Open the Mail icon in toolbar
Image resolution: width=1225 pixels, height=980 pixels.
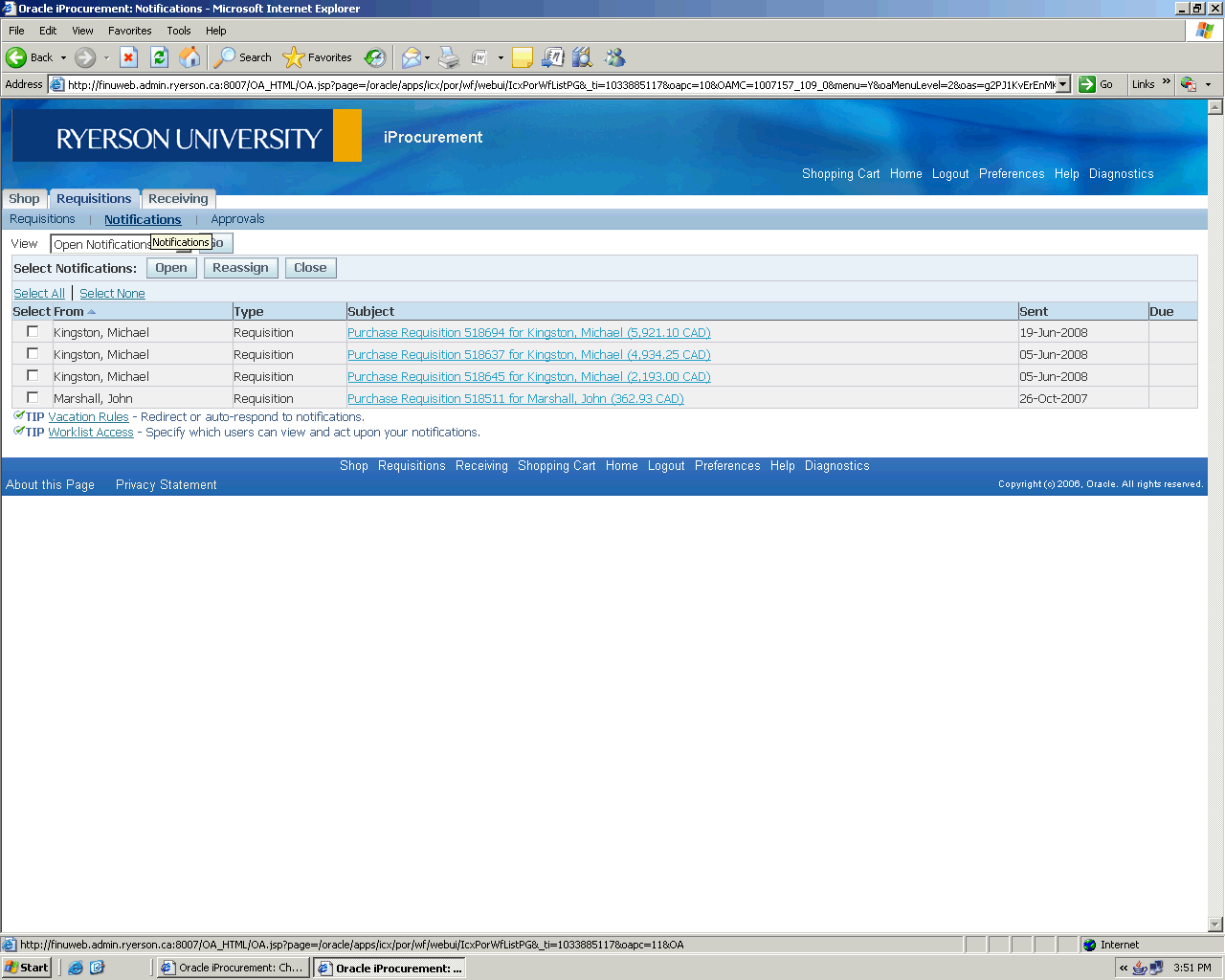point(411,57)
